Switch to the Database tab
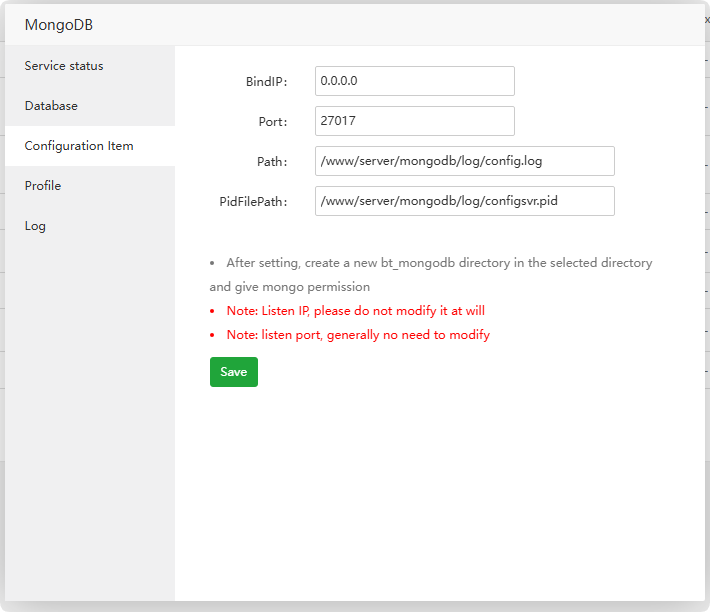710x612 pixels. pos(51,106)
